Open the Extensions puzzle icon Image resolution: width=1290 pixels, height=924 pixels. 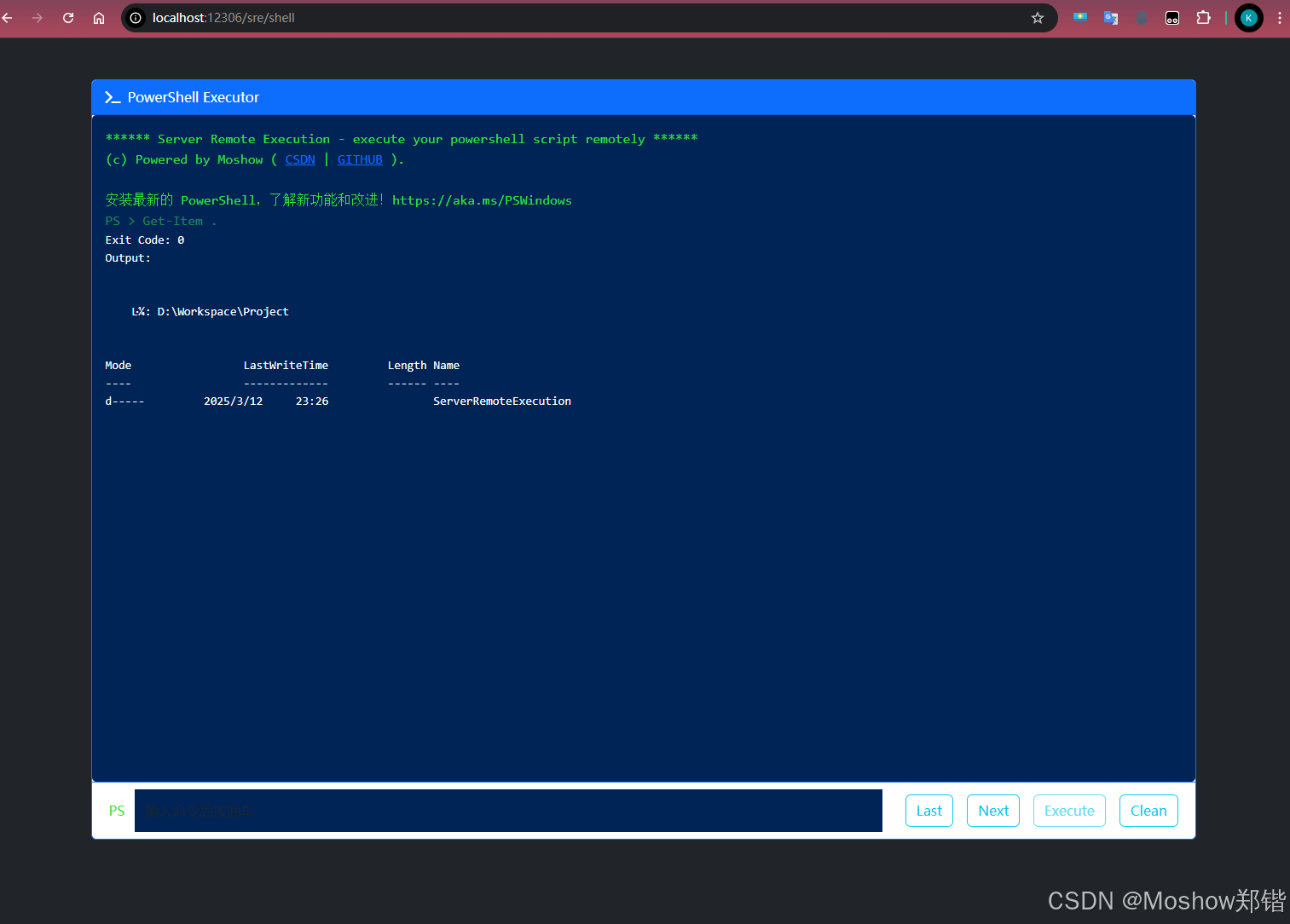pos(1203,18)
